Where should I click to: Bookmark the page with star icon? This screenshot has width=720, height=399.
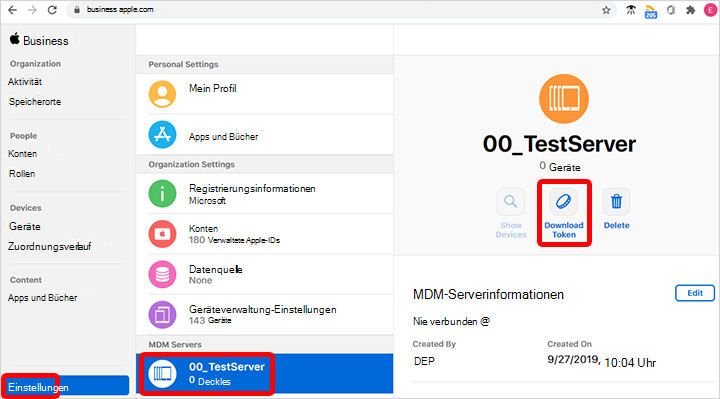[x=606, y=10]
